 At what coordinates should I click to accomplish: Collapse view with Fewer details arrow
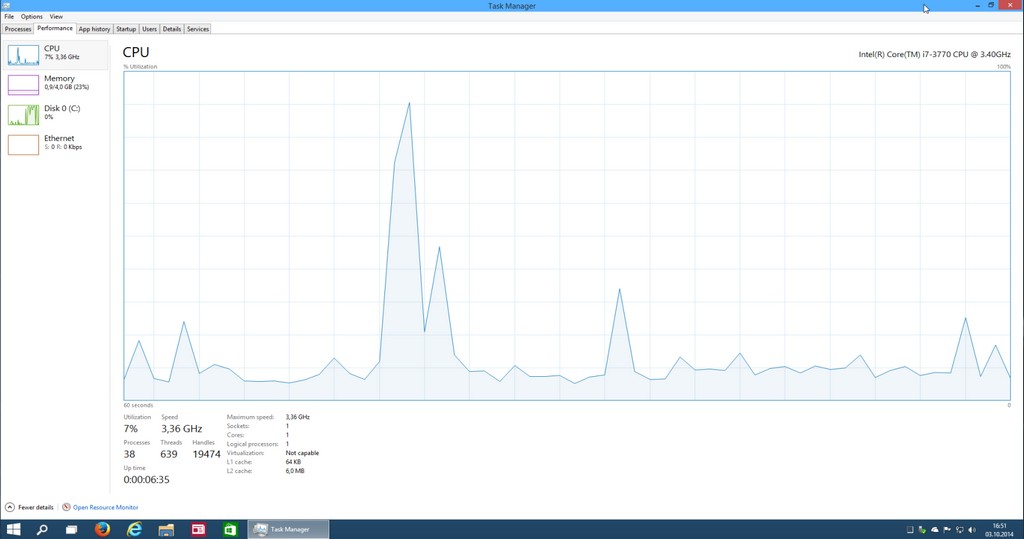[x=11, y=507]
